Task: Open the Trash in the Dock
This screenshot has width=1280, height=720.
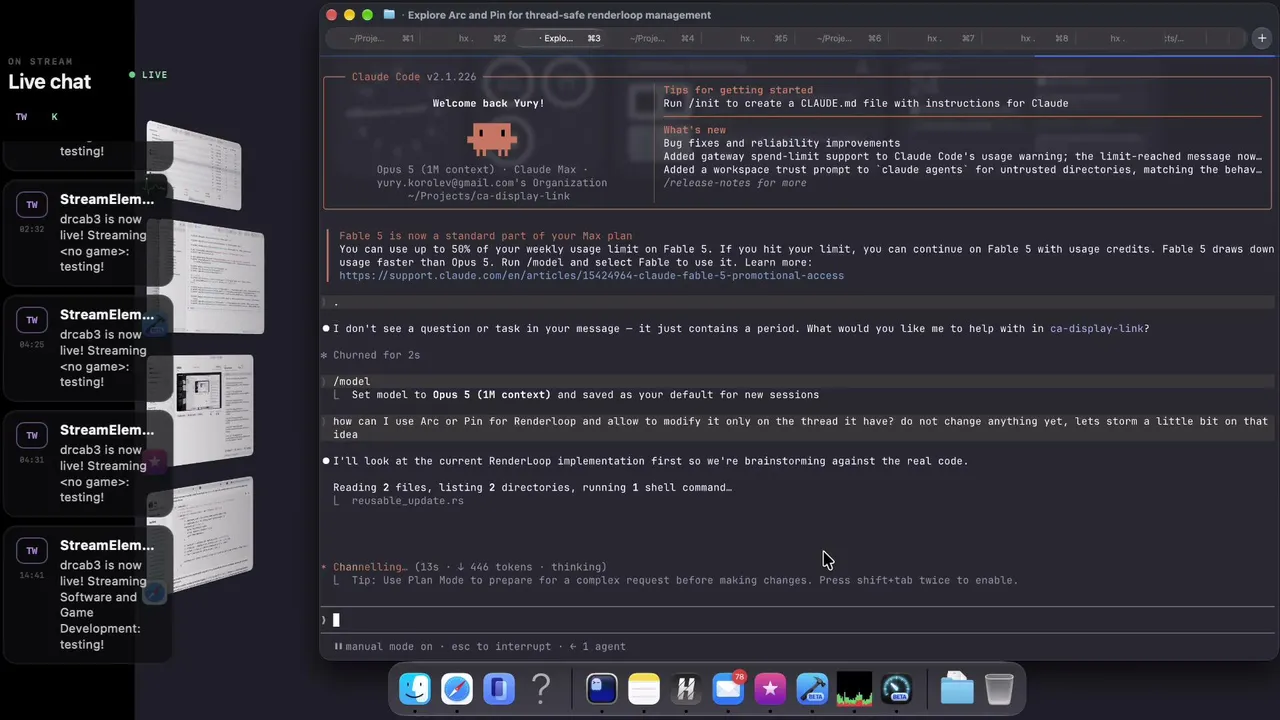Action: [999, 688]
